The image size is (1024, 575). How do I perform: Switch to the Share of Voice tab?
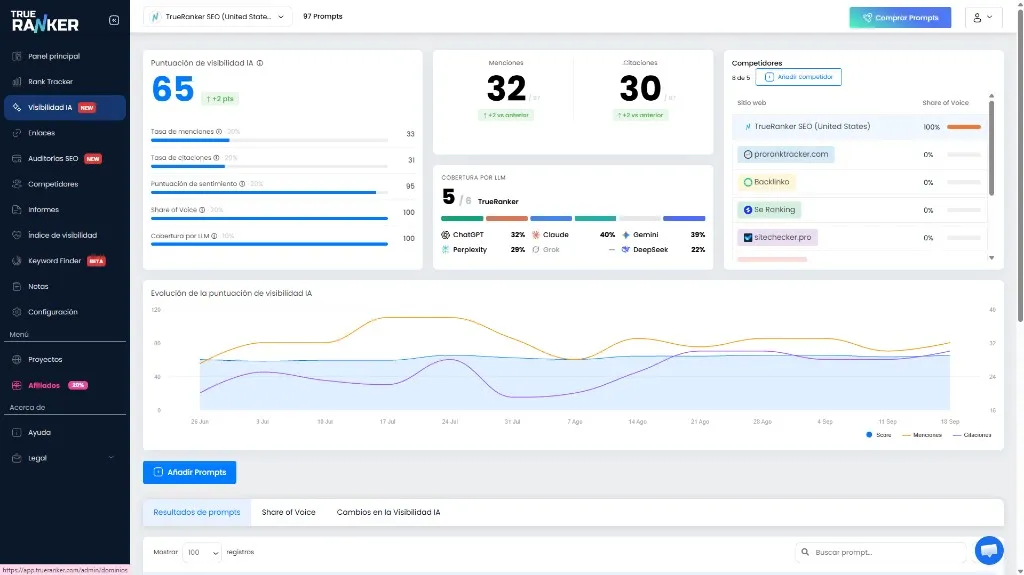[x=289, y=512]
